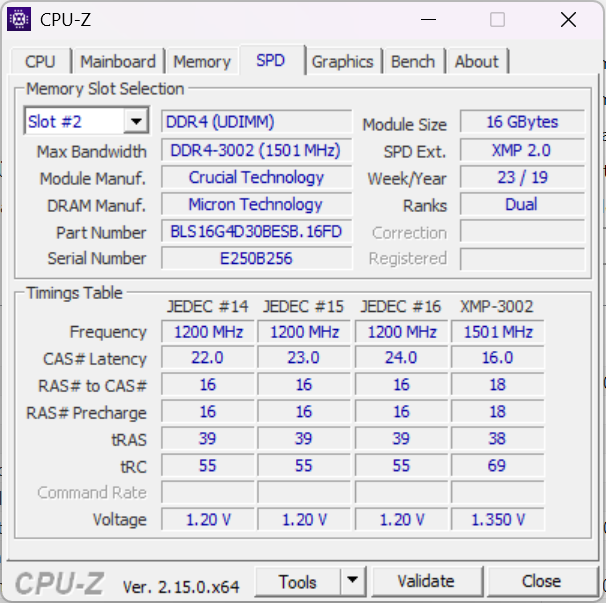Open the Slot #2 memory slot dropdown

[136, 122]
